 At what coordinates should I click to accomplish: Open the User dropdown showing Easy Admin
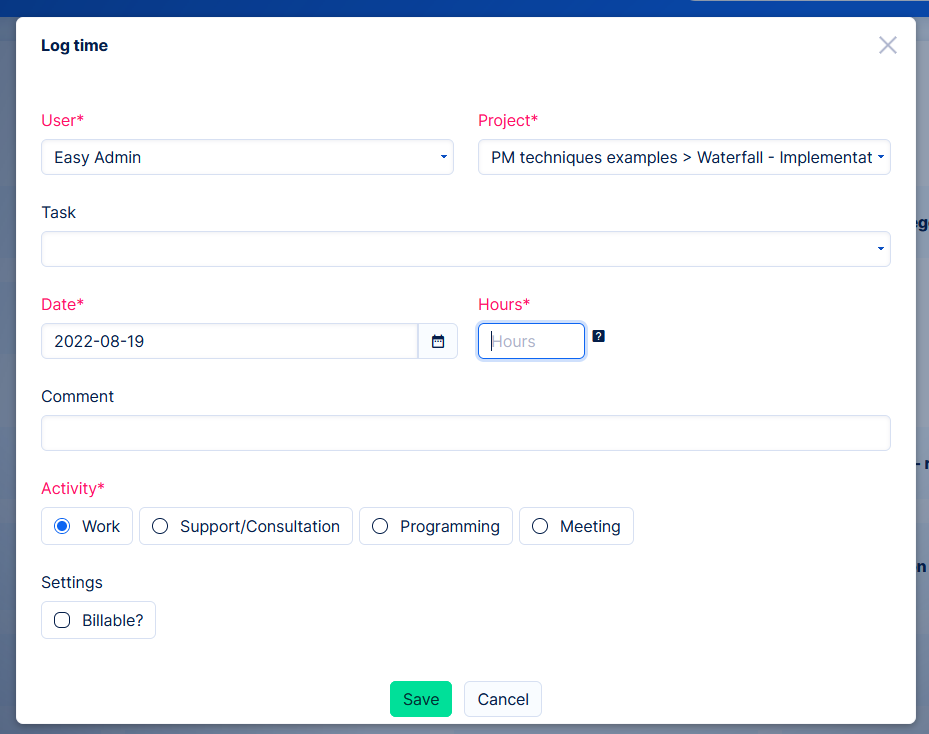(247, 157)
